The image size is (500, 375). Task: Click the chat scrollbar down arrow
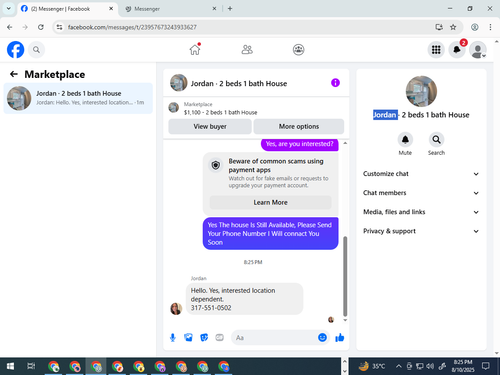(x=345, y=320)
